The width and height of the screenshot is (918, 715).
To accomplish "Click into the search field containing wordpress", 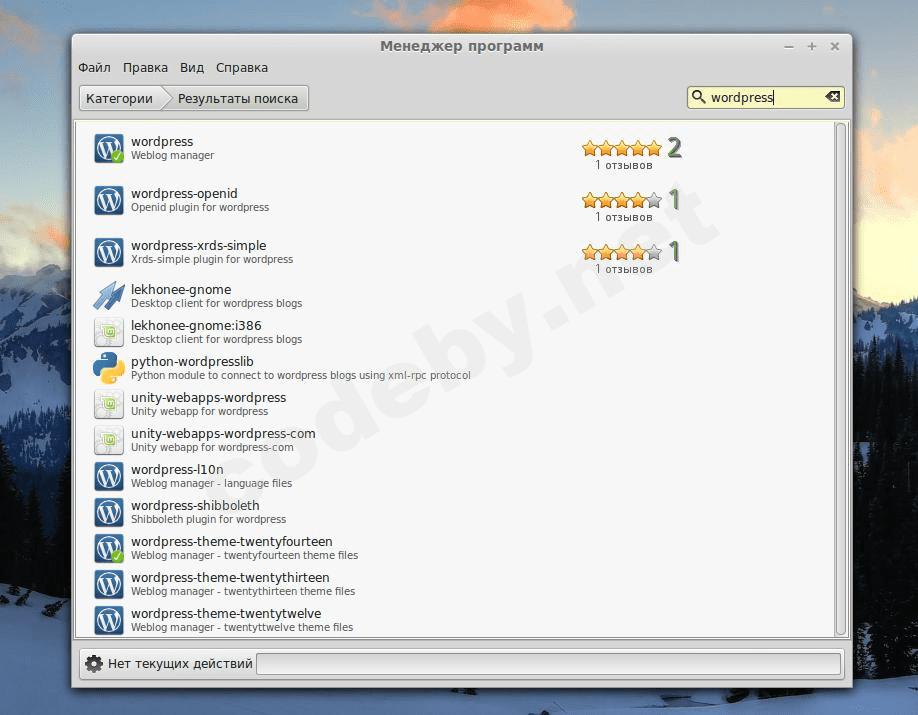I will [765, 97].
